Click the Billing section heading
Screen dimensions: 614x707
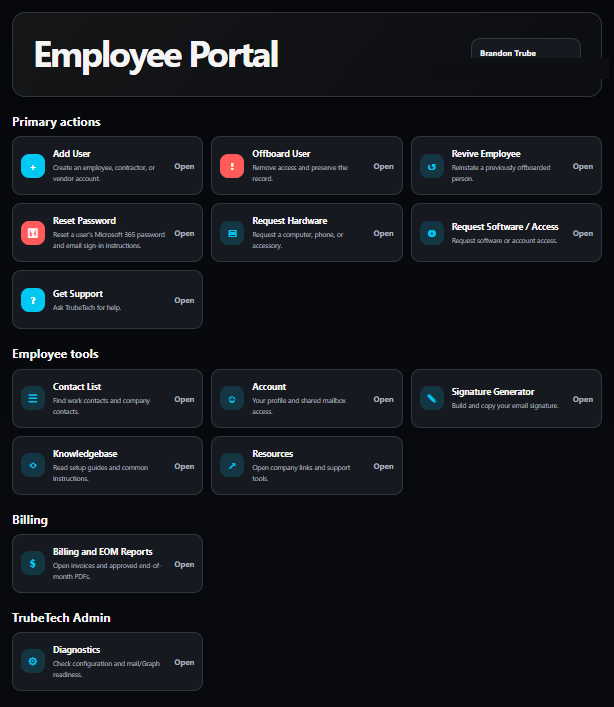coord(30,520)
